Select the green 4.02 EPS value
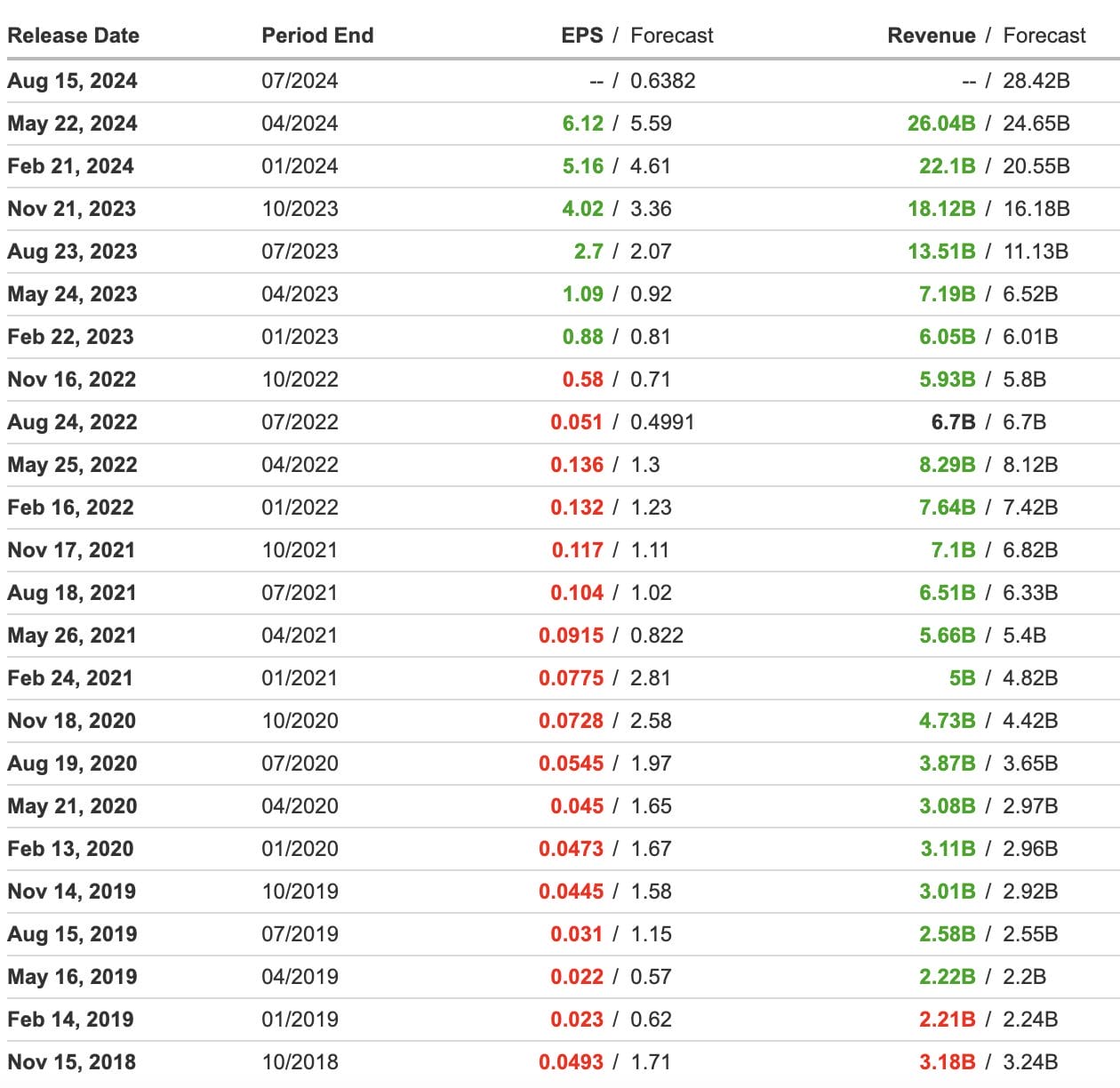 tap(582, 209)
